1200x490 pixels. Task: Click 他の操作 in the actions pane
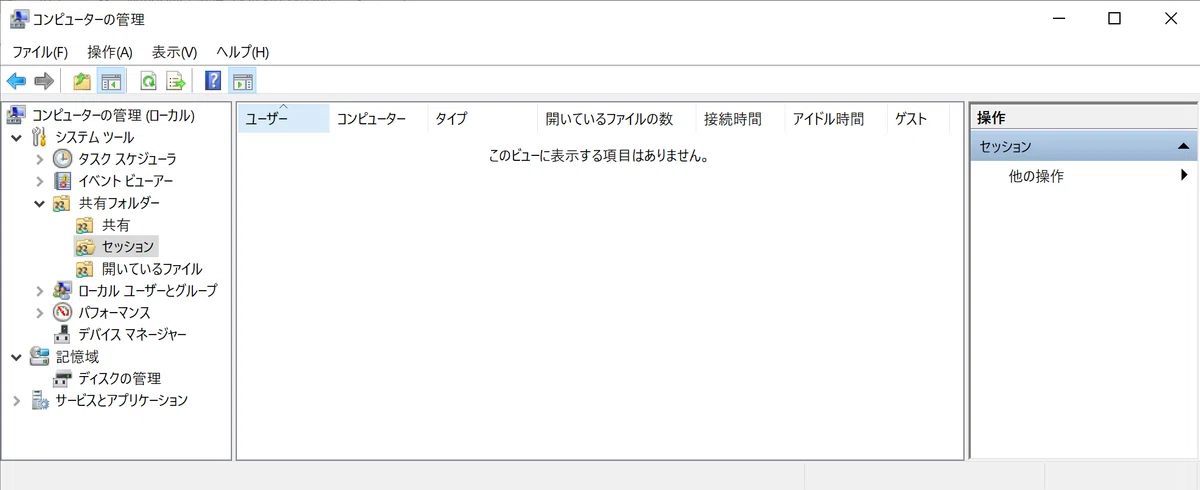(1036, 176)
